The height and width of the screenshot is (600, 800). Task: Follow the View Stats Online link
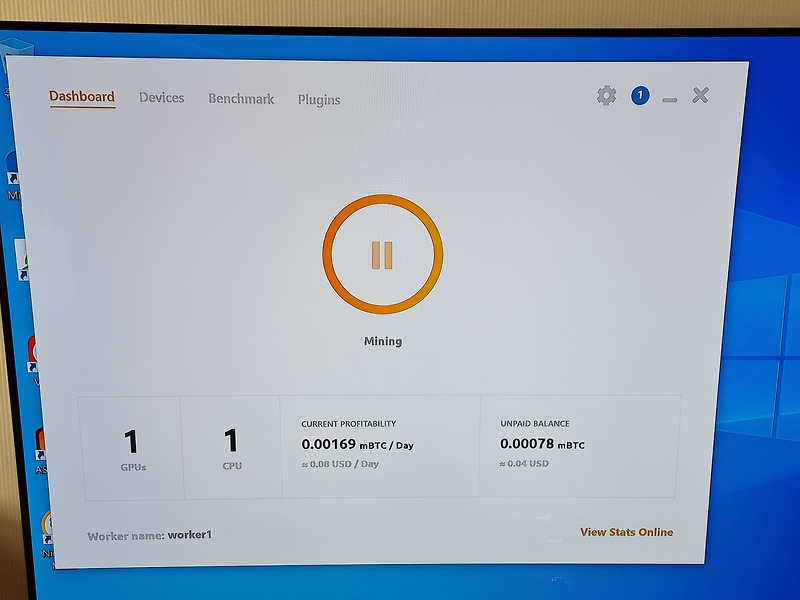pyautogui.click(x=627, y=532)
